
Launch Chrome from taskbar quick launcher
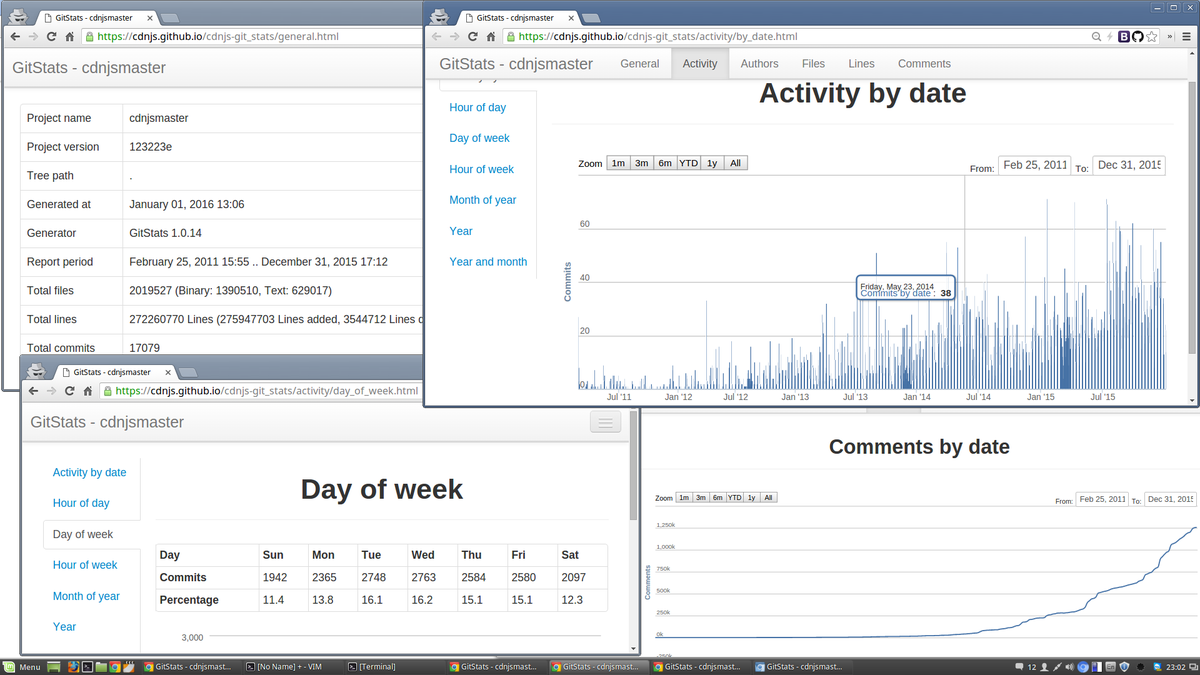click(116, 666)
